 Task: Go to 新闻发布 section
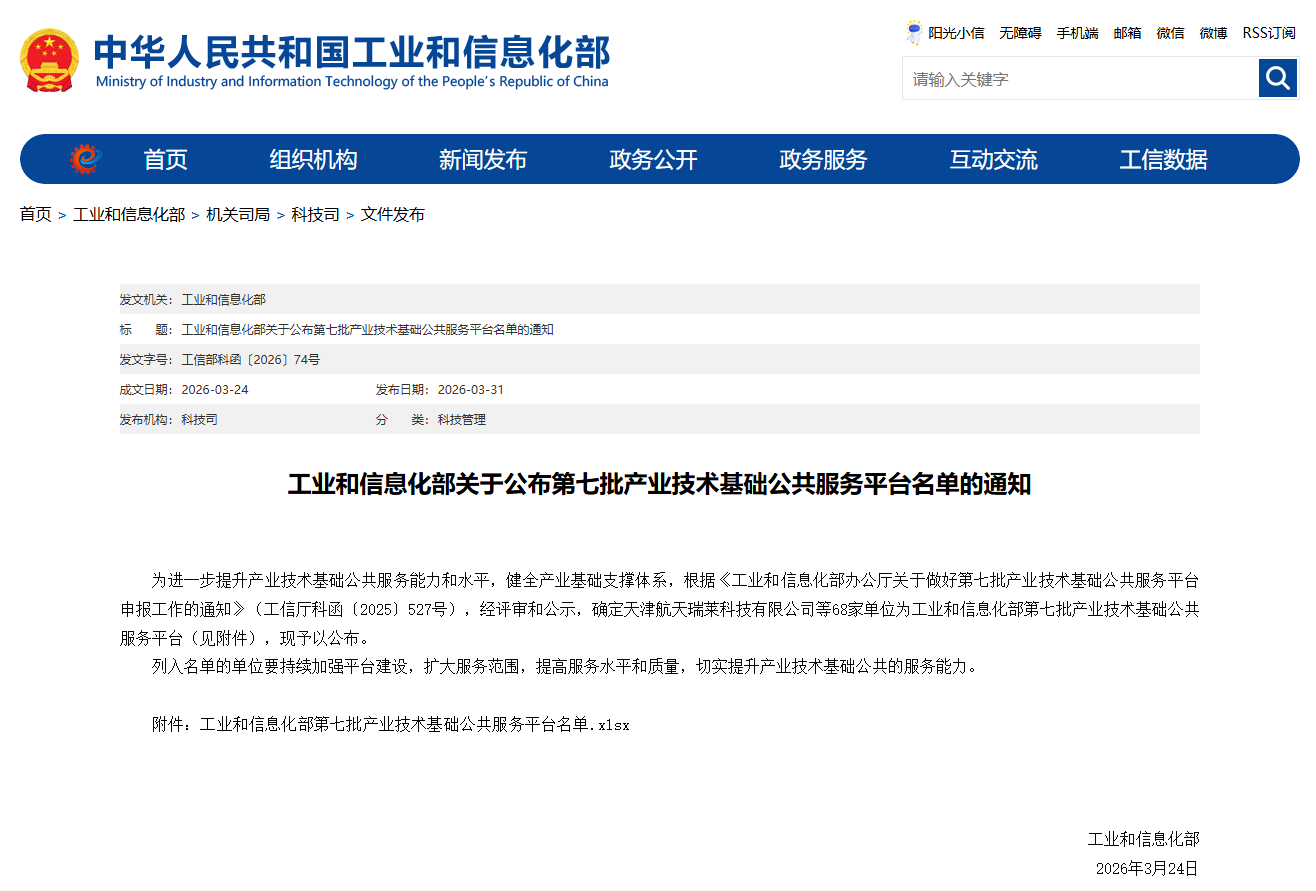point(482,160)
